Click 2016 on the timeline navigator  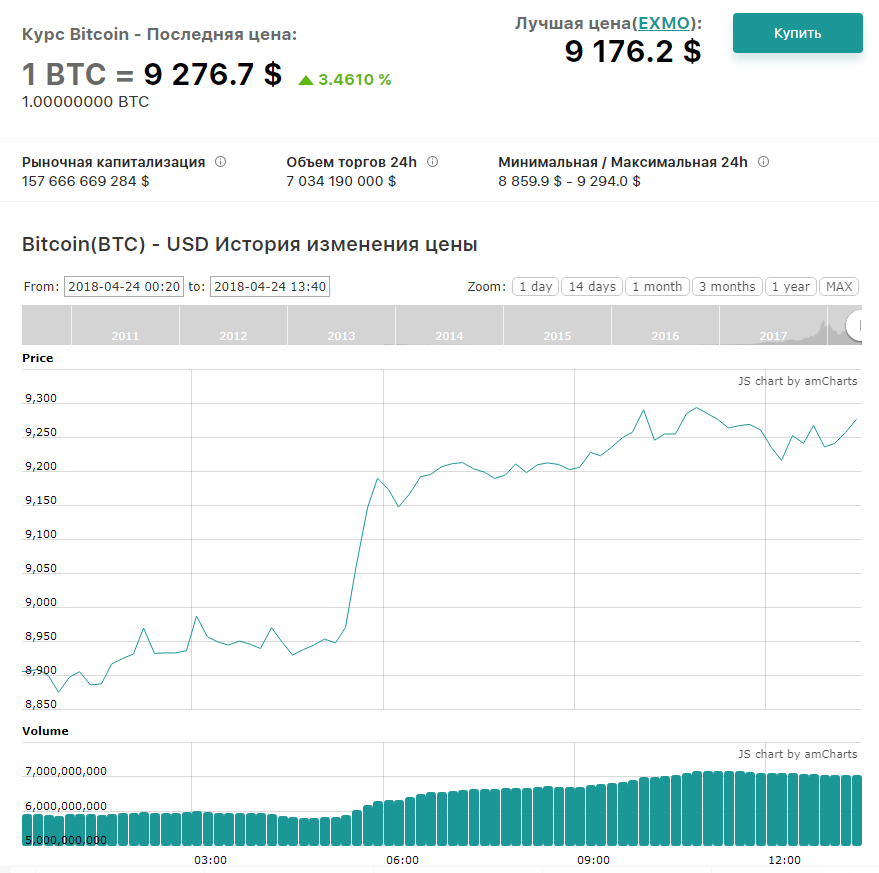[665, 336]
